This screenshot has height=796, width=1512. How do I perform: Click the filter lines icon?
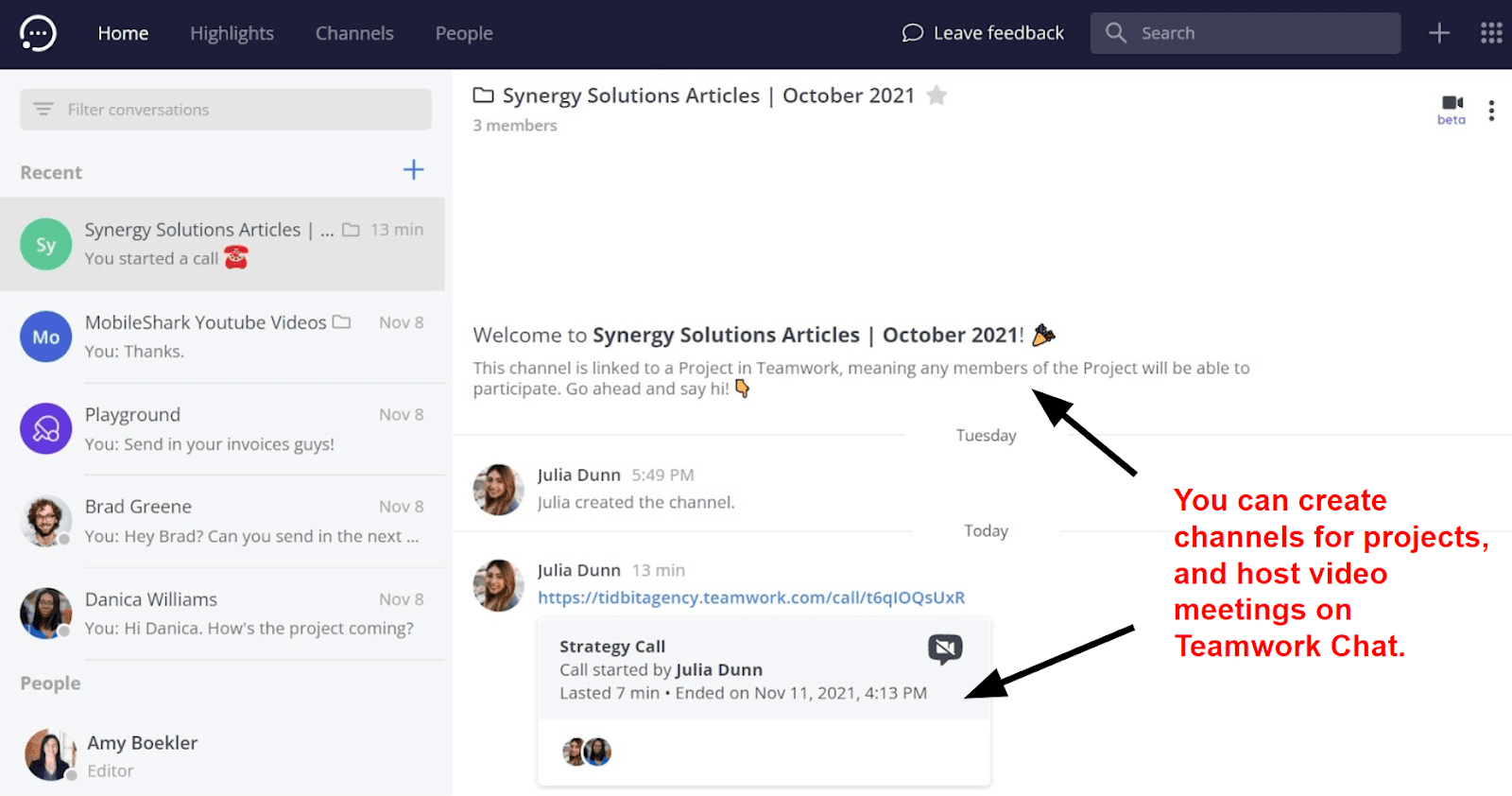(x=43, y=109)
